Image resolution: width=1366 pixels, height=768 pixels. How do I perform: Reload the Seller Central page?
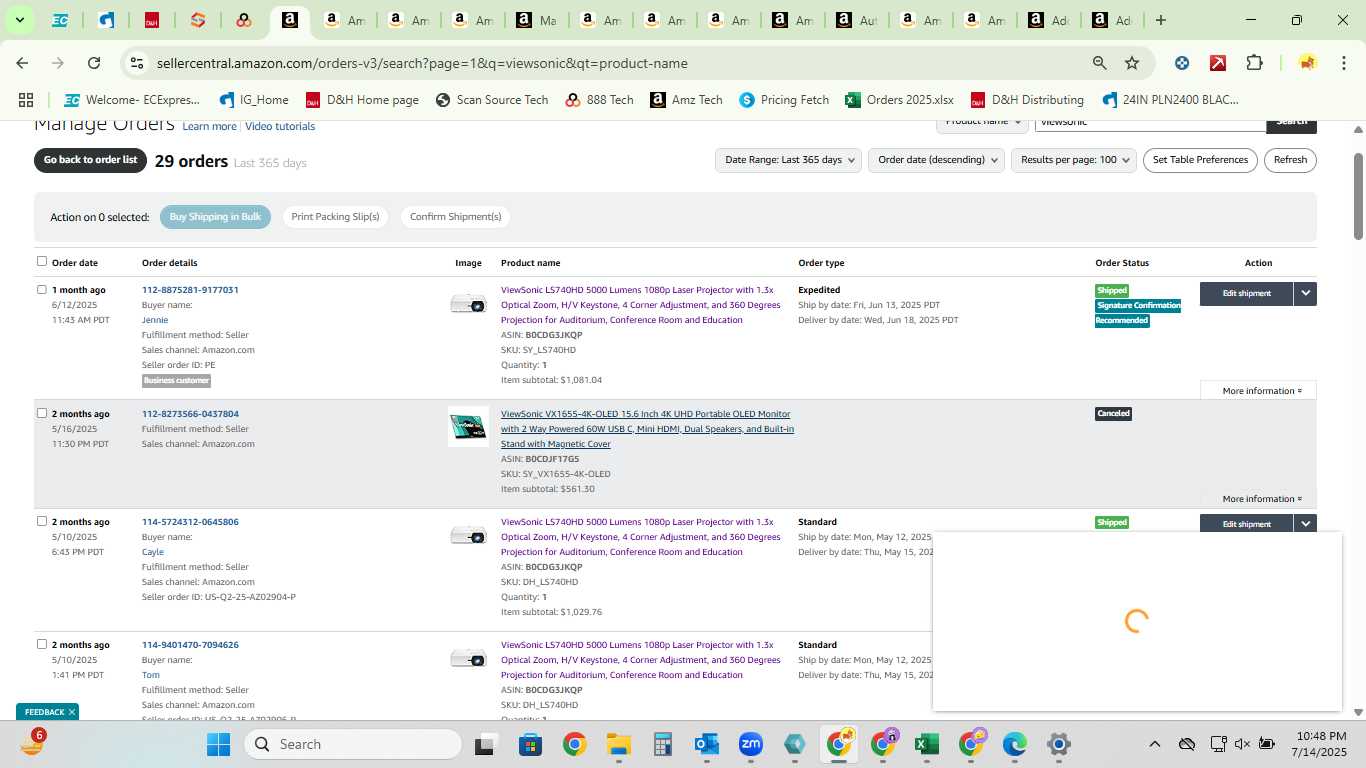94,63
